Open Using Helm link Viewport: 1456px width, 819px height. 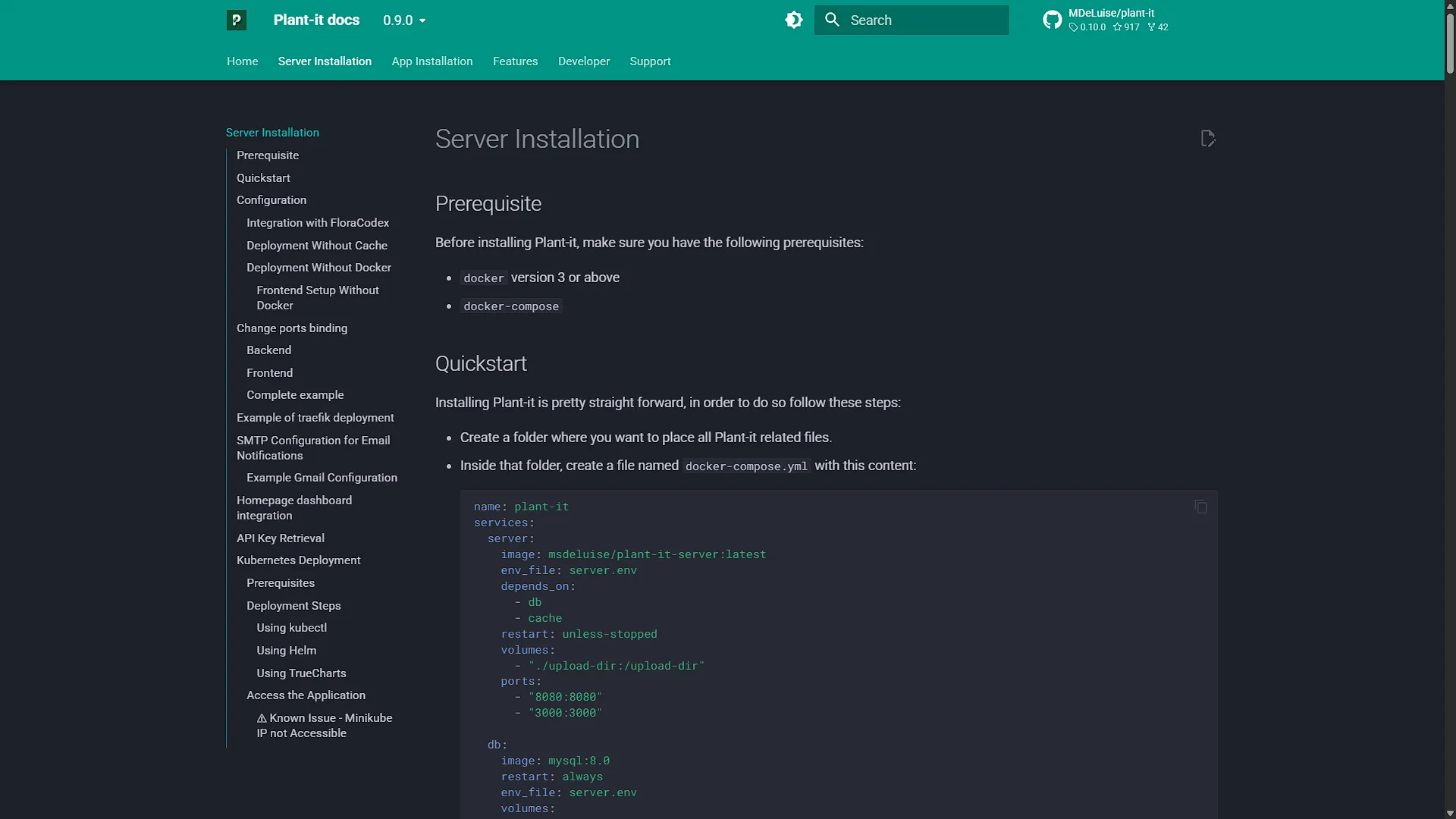point(287,651)
